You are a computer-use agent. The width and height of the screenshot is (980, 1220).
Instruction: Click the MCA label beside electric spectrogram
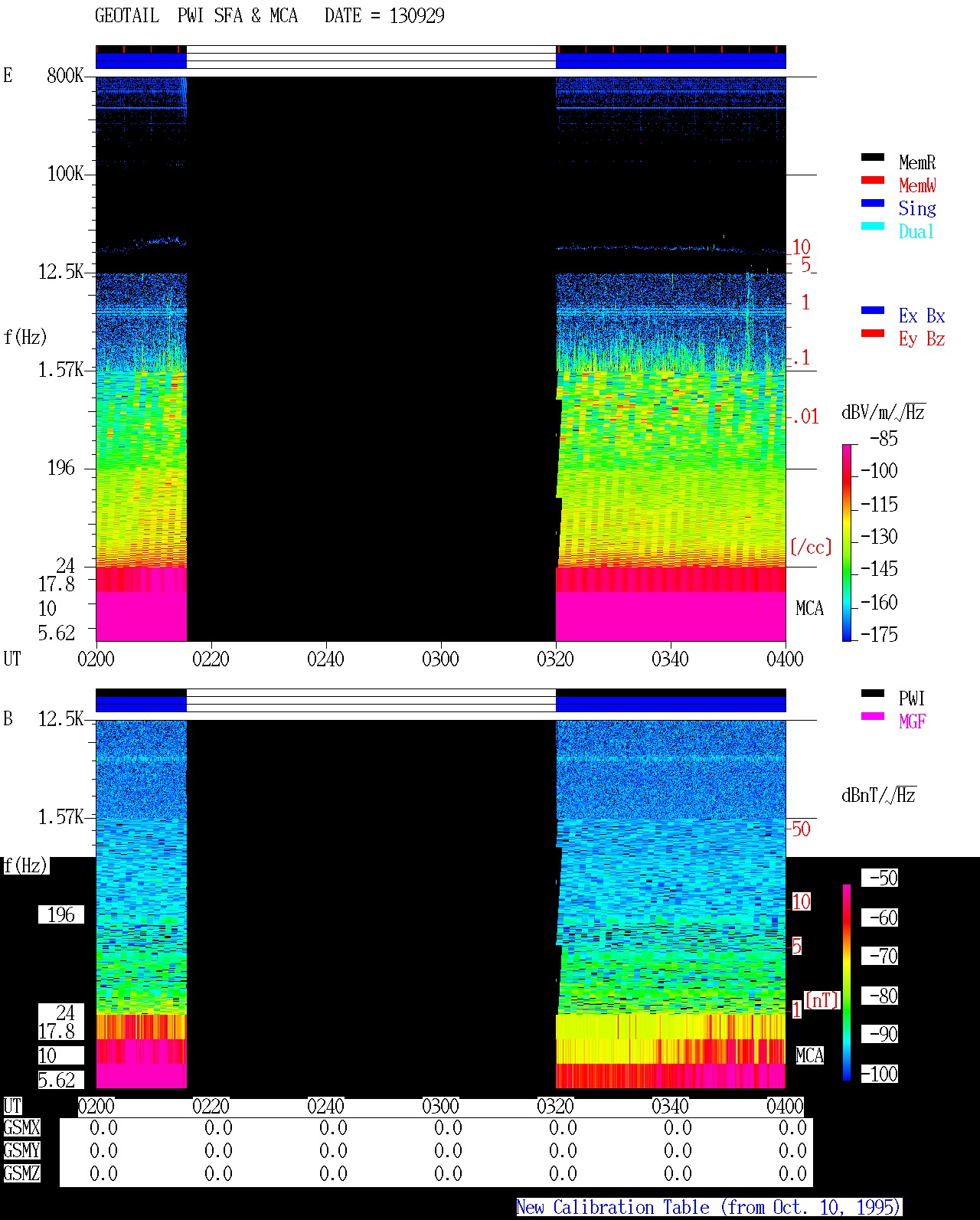pos(809,609)
